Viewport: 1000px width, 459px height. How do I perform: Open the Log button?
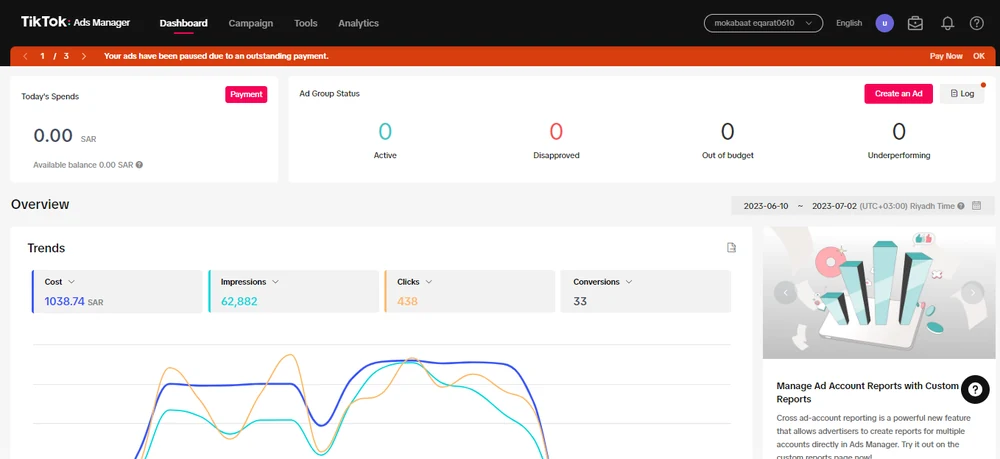962,94
